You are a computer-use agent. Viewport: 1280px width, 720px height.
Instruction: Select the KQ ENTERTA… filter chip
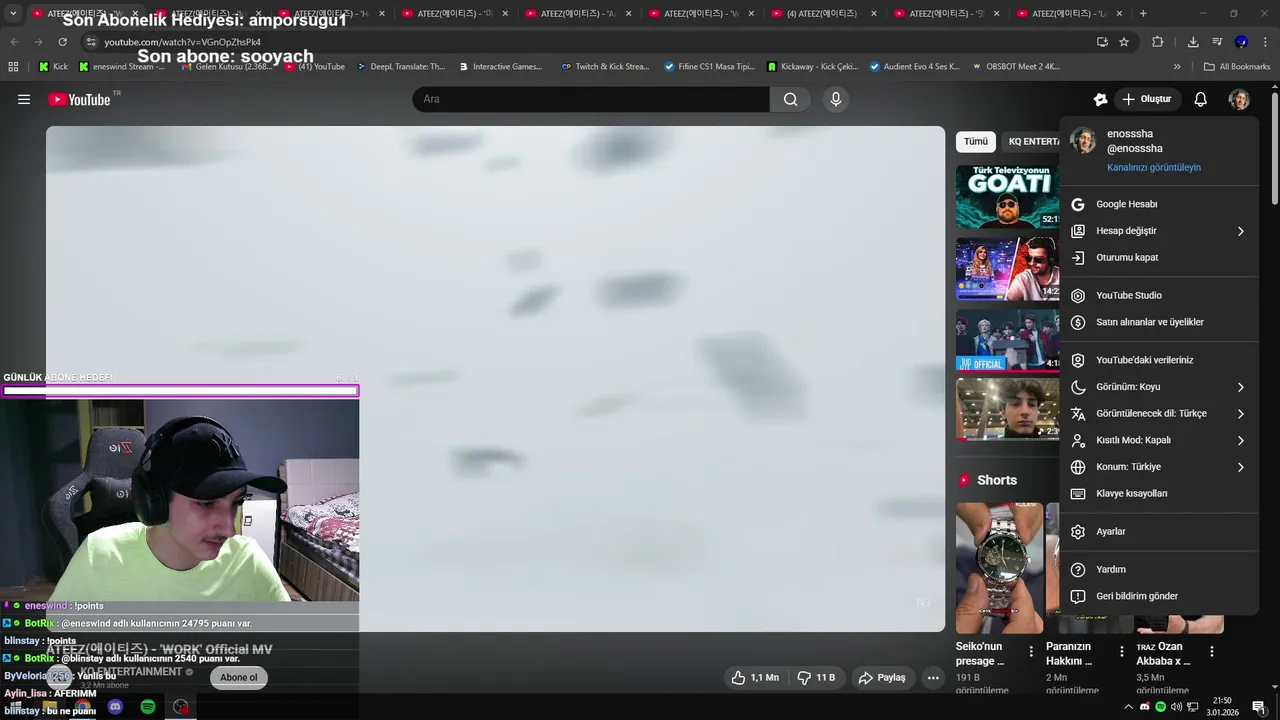click(x=1032, y=141)
